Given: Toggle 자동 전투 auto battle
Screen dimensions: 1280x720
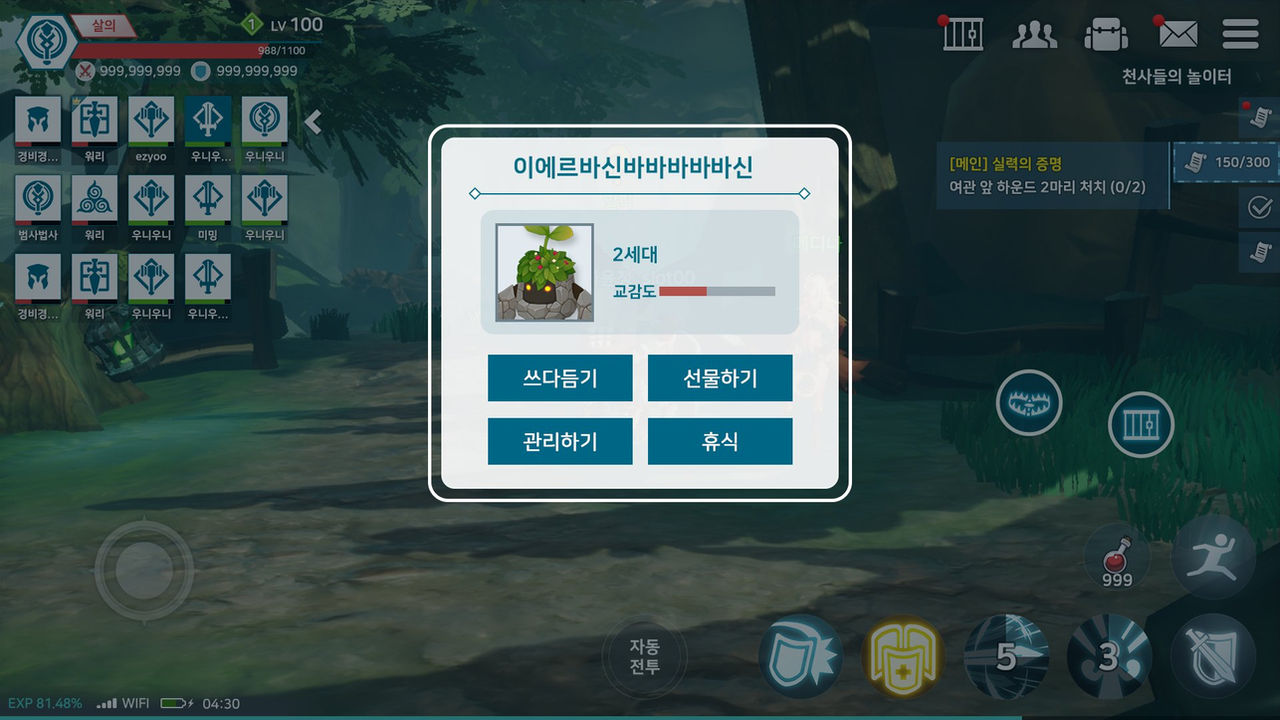Looking at the screenshot, I should (x=645, y=657).
